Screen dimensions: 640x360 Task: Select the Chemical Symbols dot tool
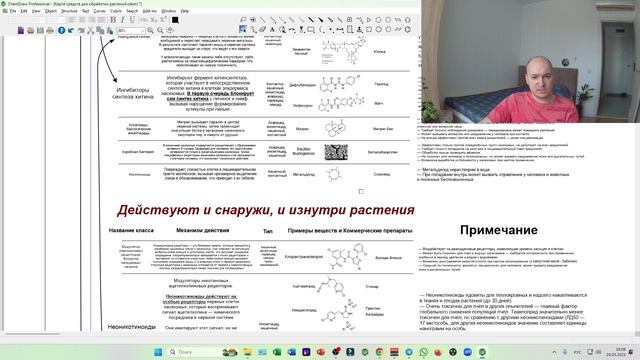[x=331, y=29]
